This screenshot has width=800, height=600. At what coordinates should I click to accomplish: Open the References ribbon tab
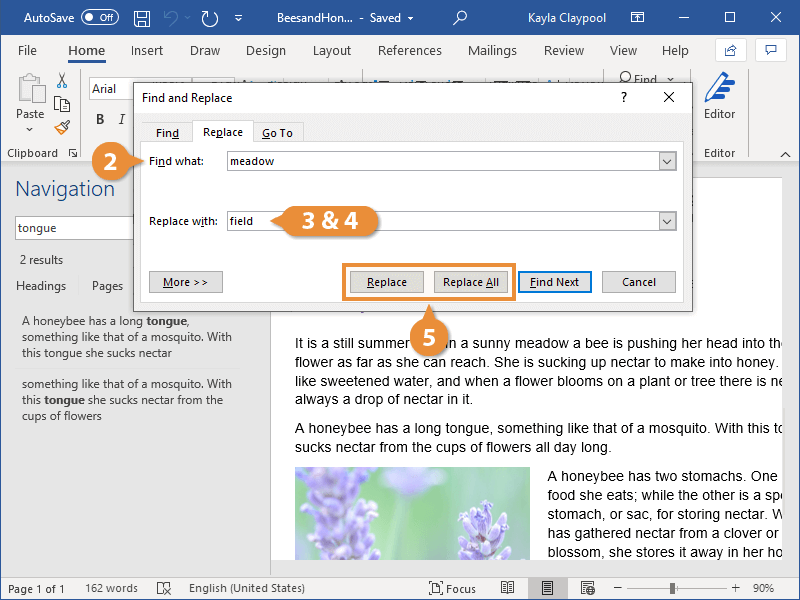pos(409,51)
